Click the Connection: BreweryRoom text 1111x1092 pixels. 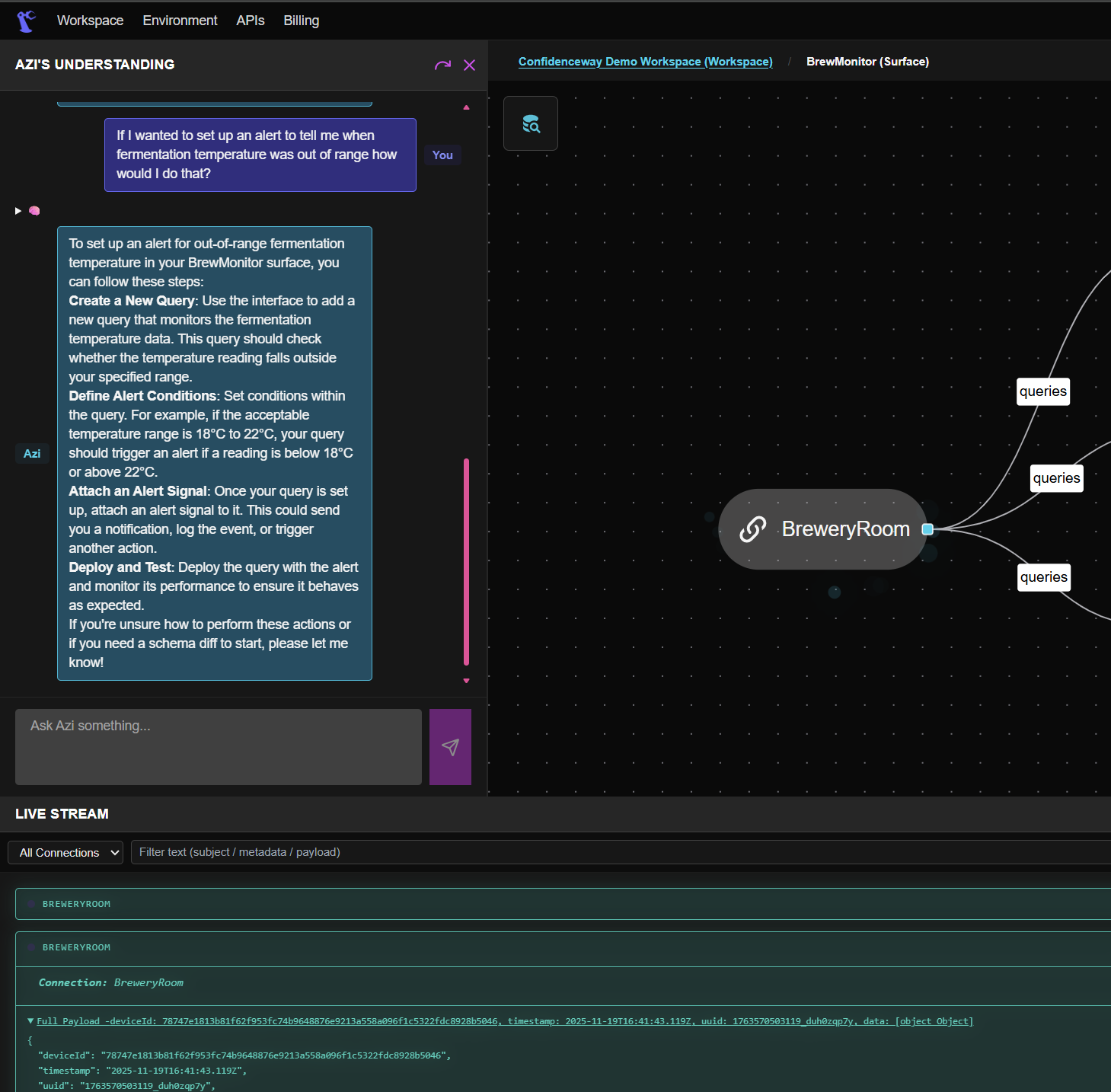[111, 983]
